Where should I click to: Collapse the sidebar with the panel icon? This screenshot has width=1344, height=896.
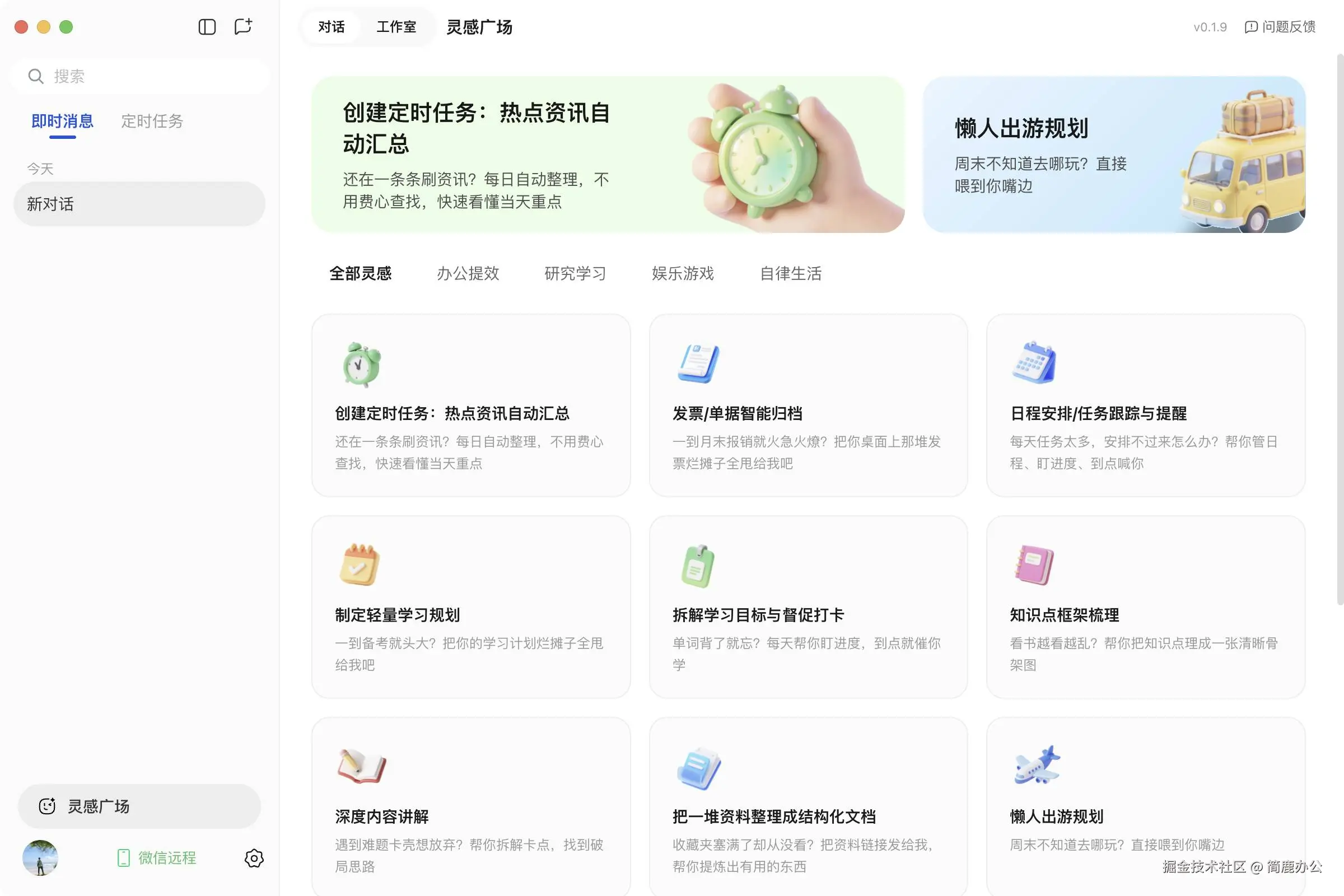pos(207,26)
